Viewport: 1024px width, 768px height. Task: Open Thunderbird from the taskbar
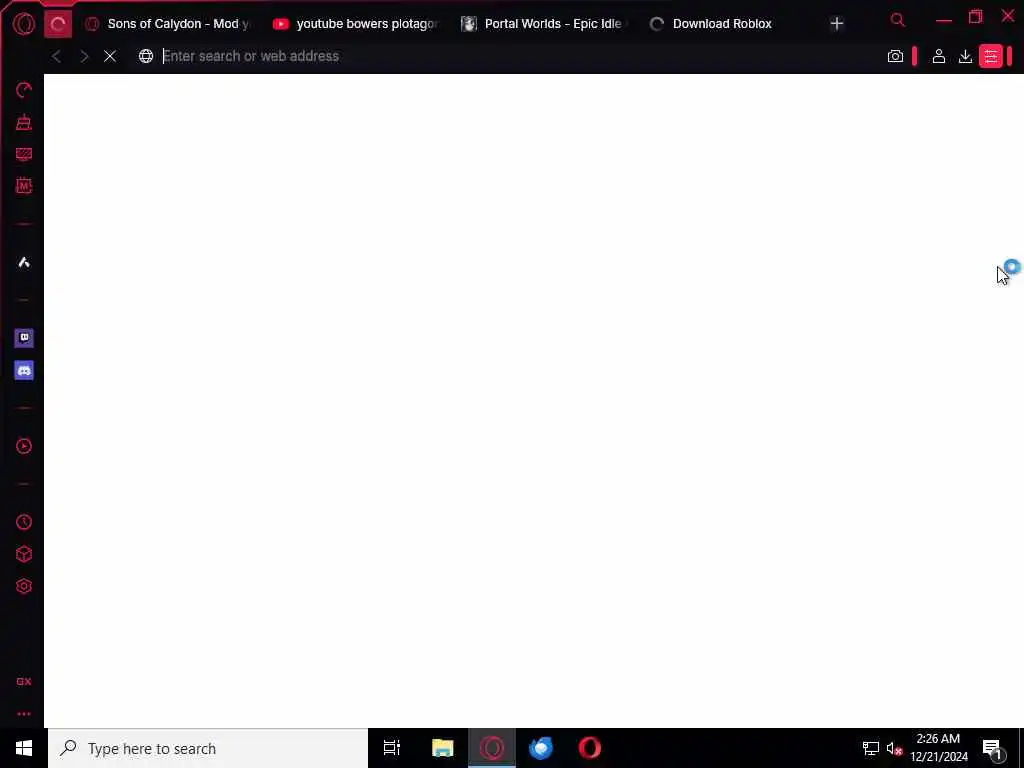(541, 748)
